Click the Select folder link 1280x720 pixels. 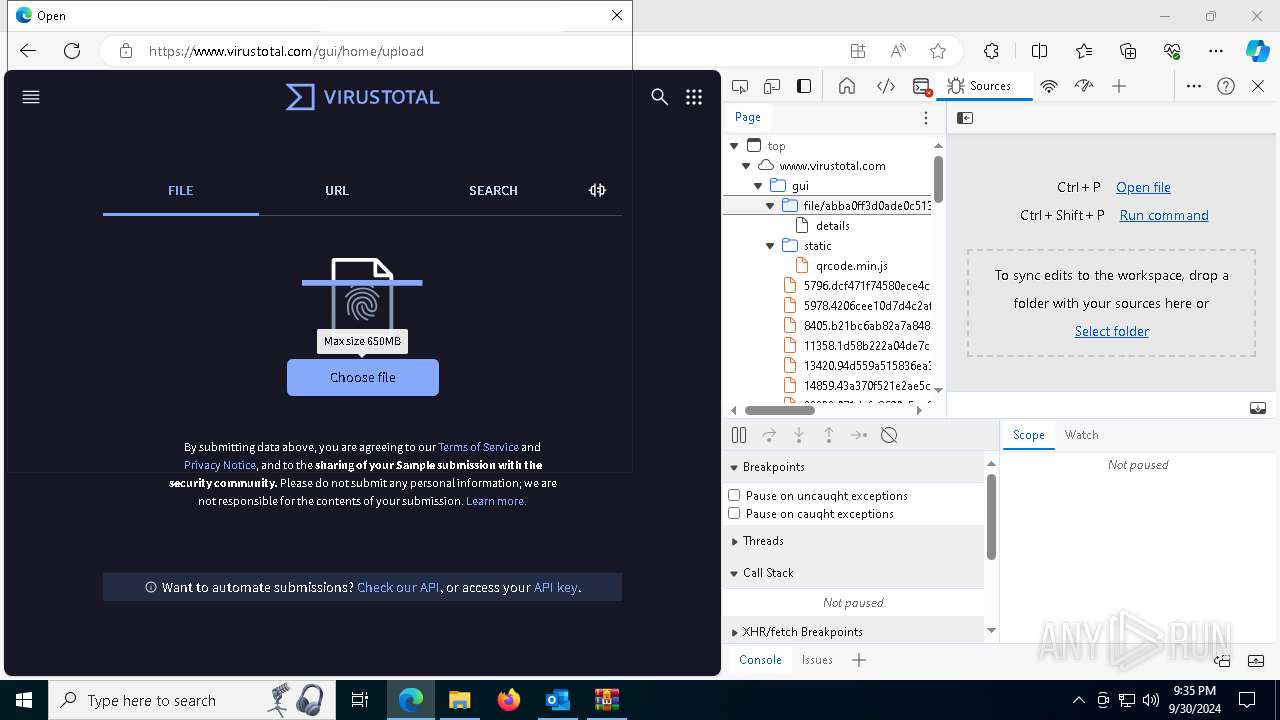tap(1111, 331)
